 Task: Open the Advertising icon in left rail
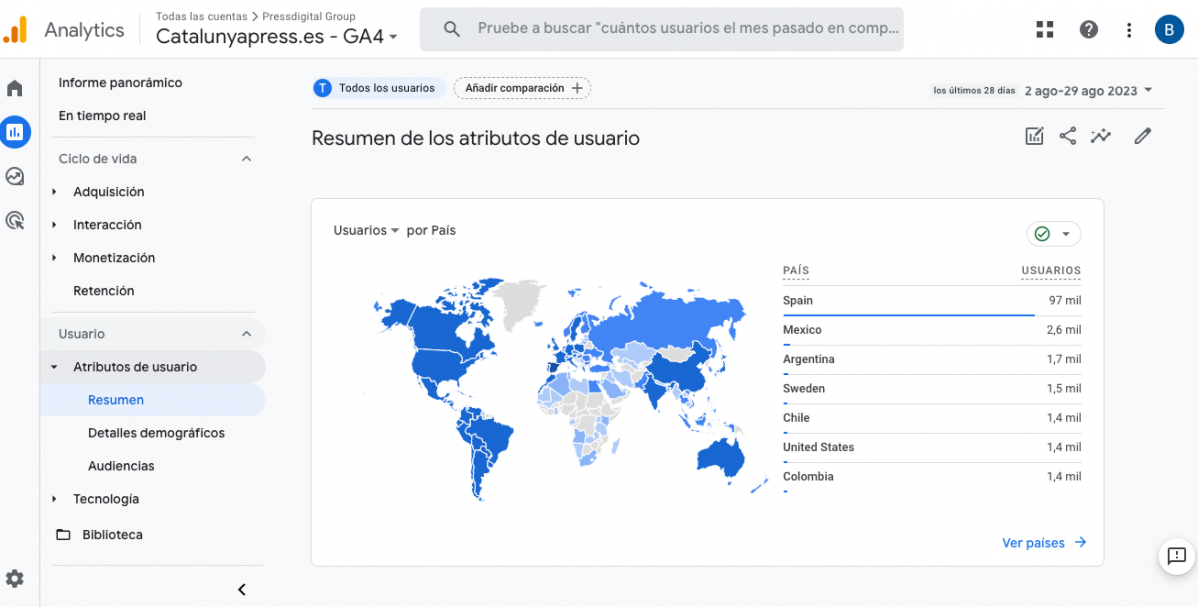[15, 220]
